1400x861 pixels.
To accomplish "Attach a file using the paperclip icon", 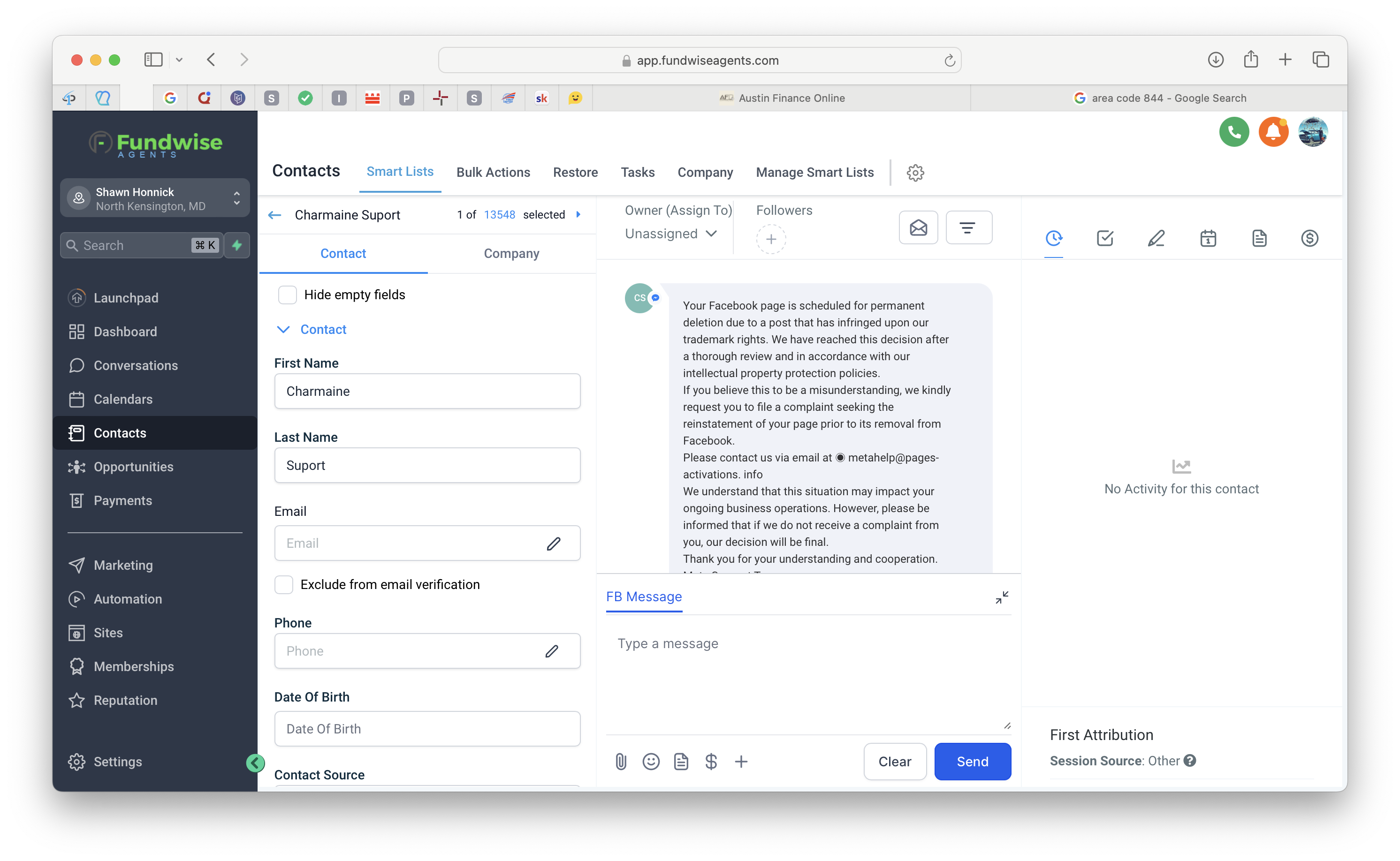I will click(621, 762).
